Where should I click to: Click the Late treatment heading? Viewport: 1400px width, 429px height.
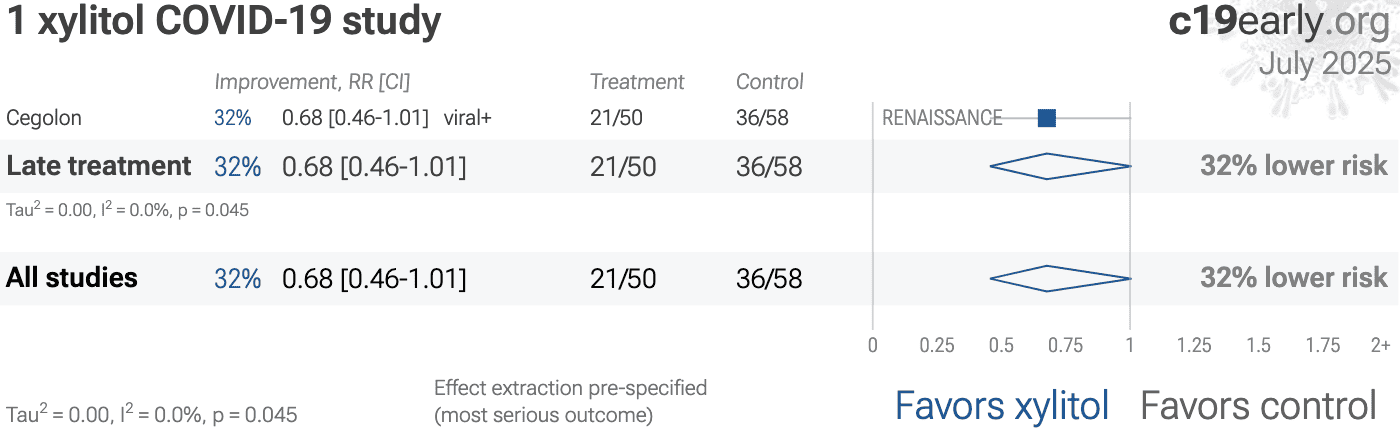[98, 166]
